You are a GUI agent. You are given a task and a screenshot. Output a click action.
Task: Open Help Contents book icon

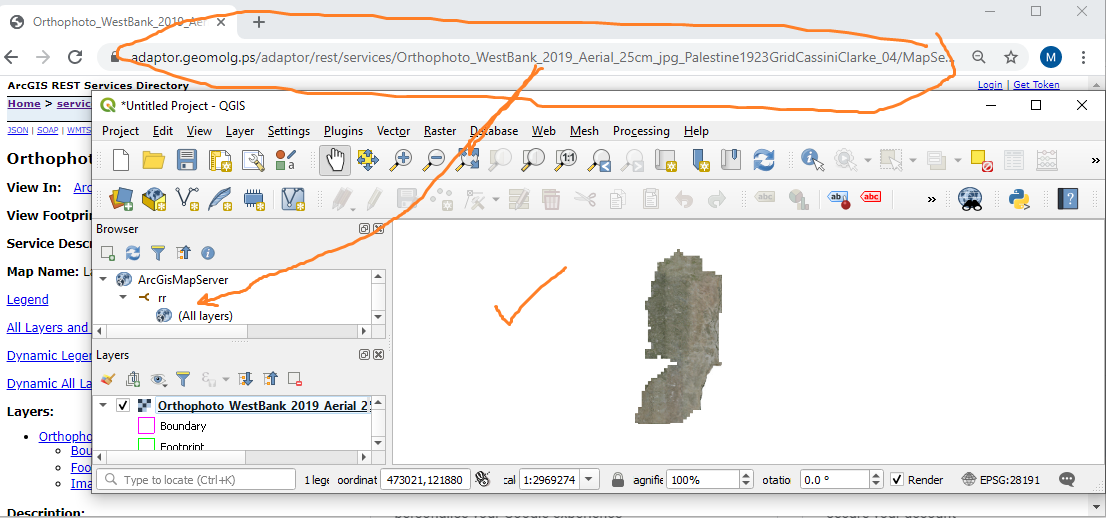point(1068,199)
